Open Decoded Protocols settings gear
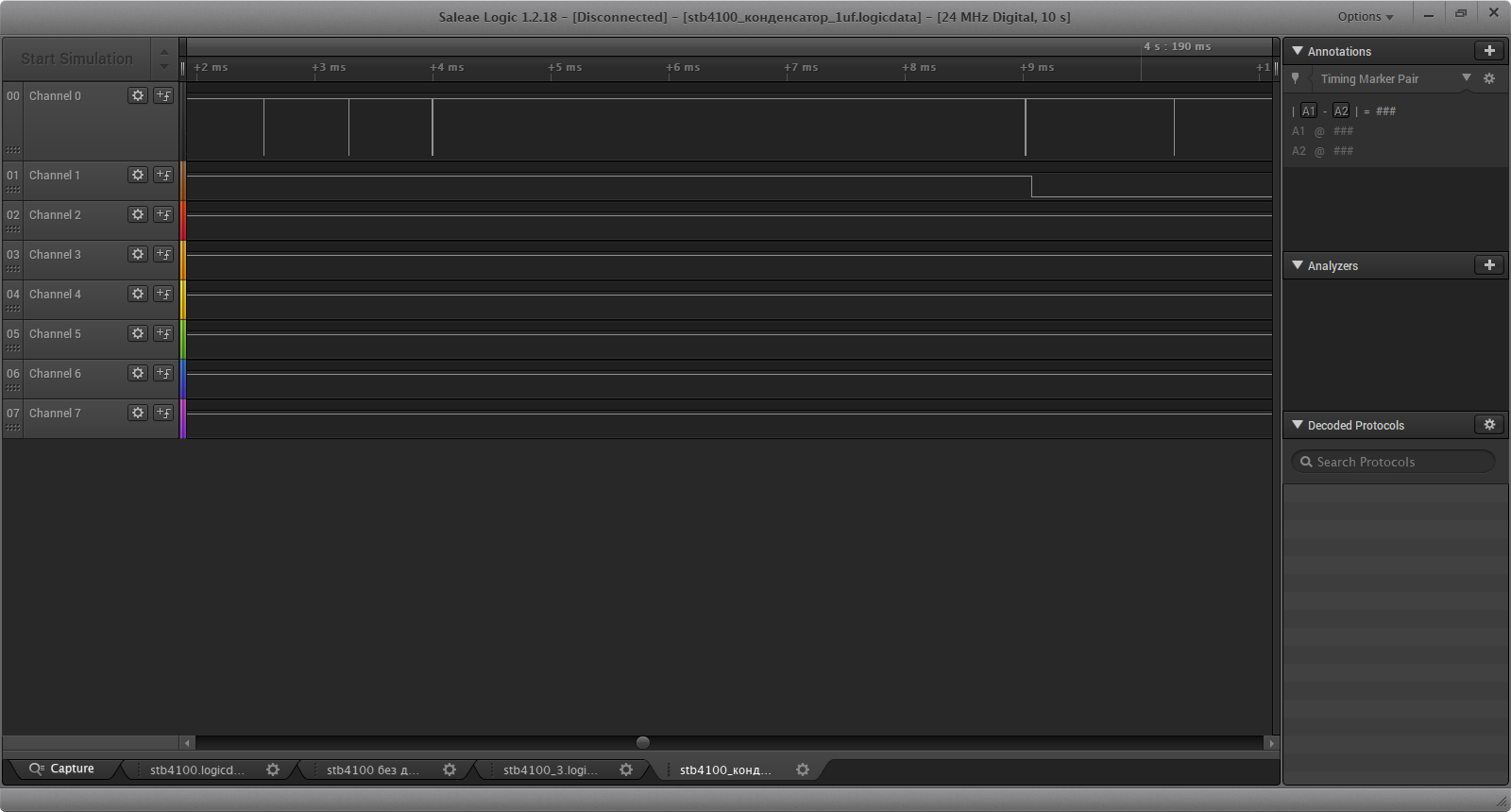Screen dimensions: 1511x812 tap(1489, 425)
